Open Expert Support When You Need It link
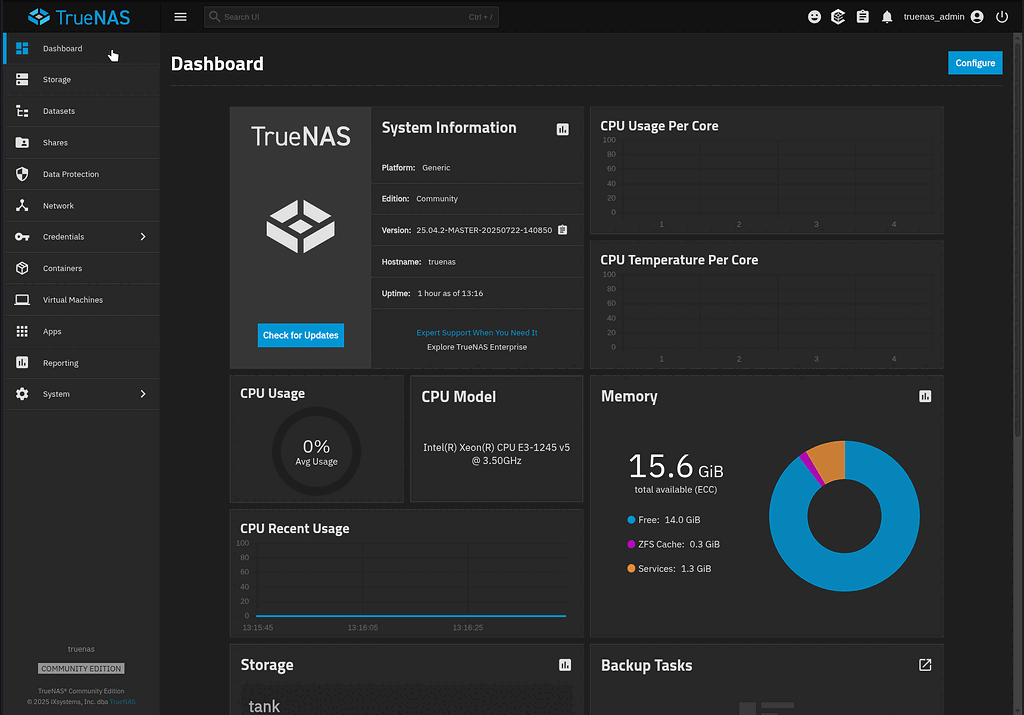Image resolution: width=1024 pixels, height=715 pixels. (476, 332)
